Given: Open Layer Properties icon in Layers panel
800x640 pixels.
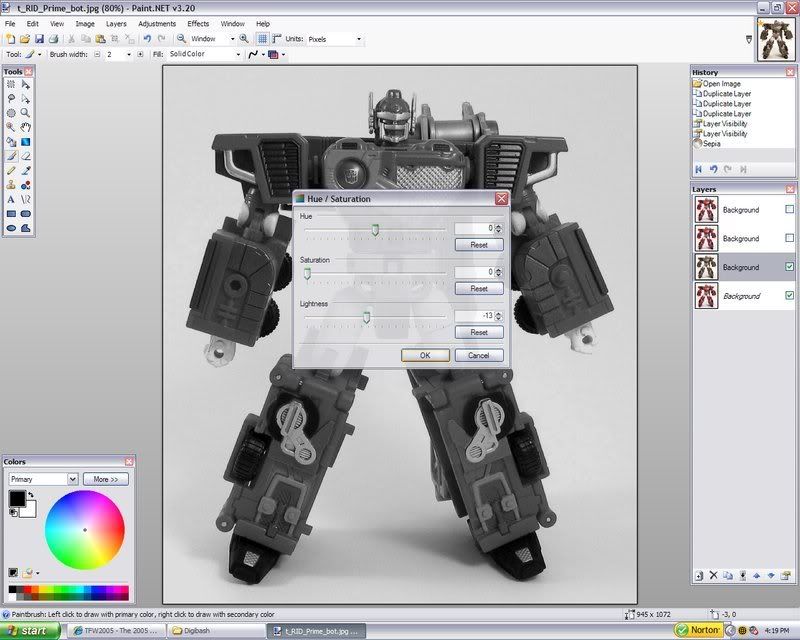Looking at the screenshot, I should [x=785, y=576].
